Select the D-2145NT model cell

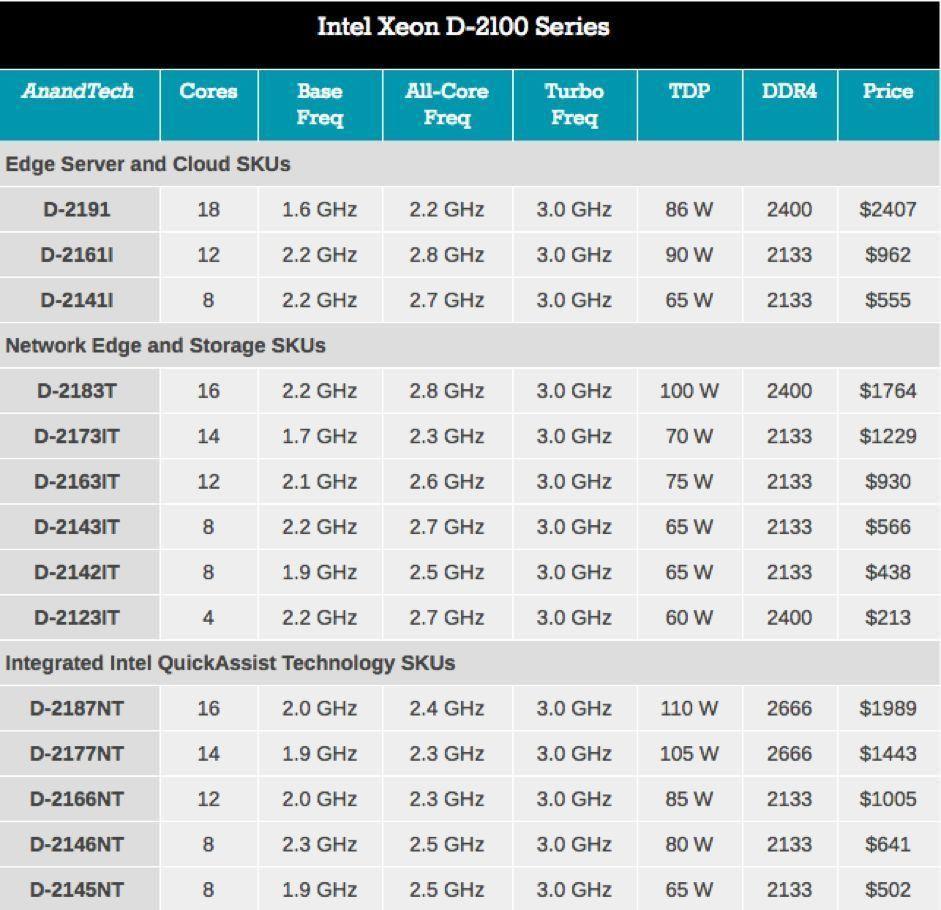tap(77, 890)
